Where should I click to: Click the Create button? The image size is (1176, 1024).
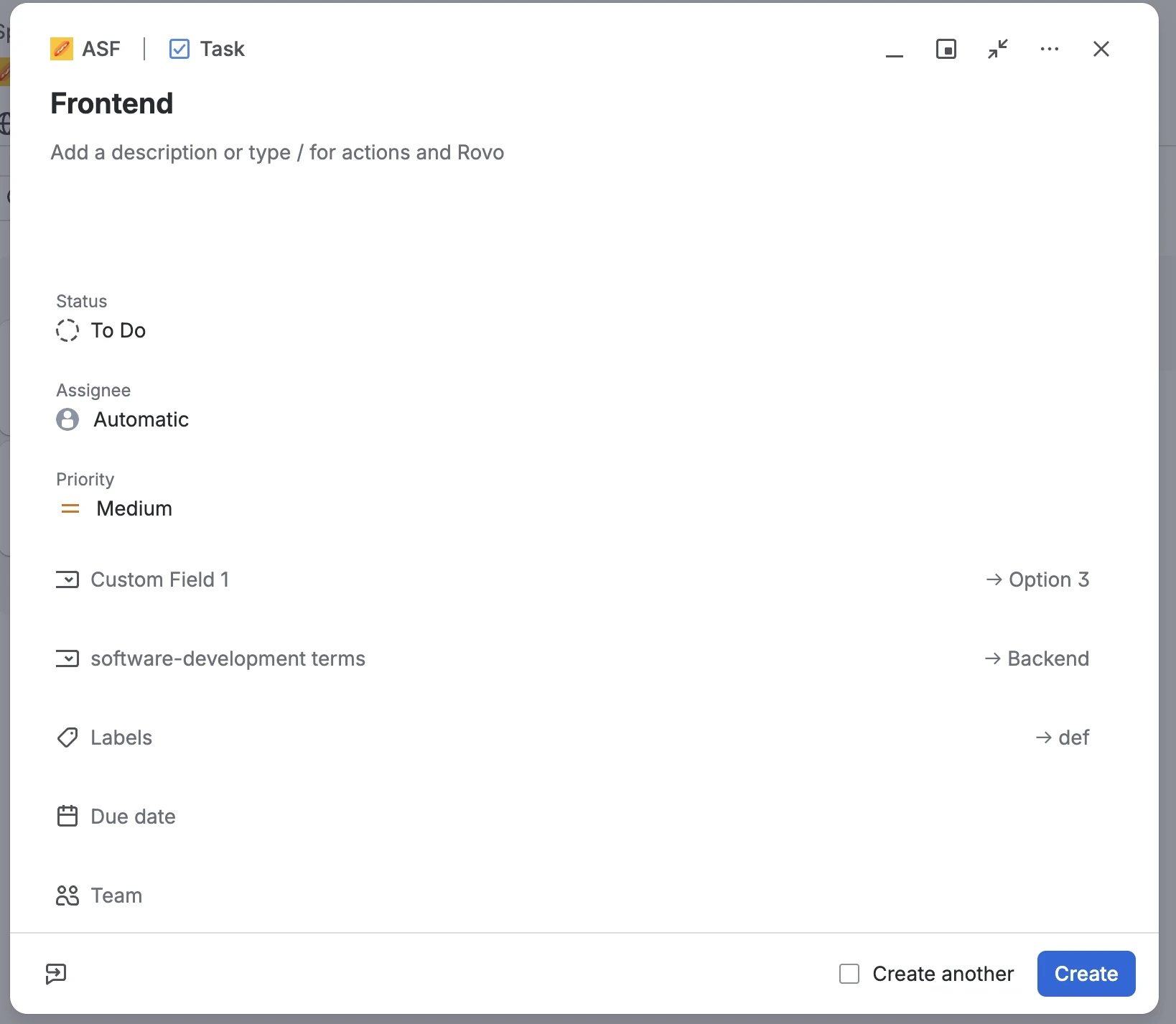click(x=1086, y=974)
